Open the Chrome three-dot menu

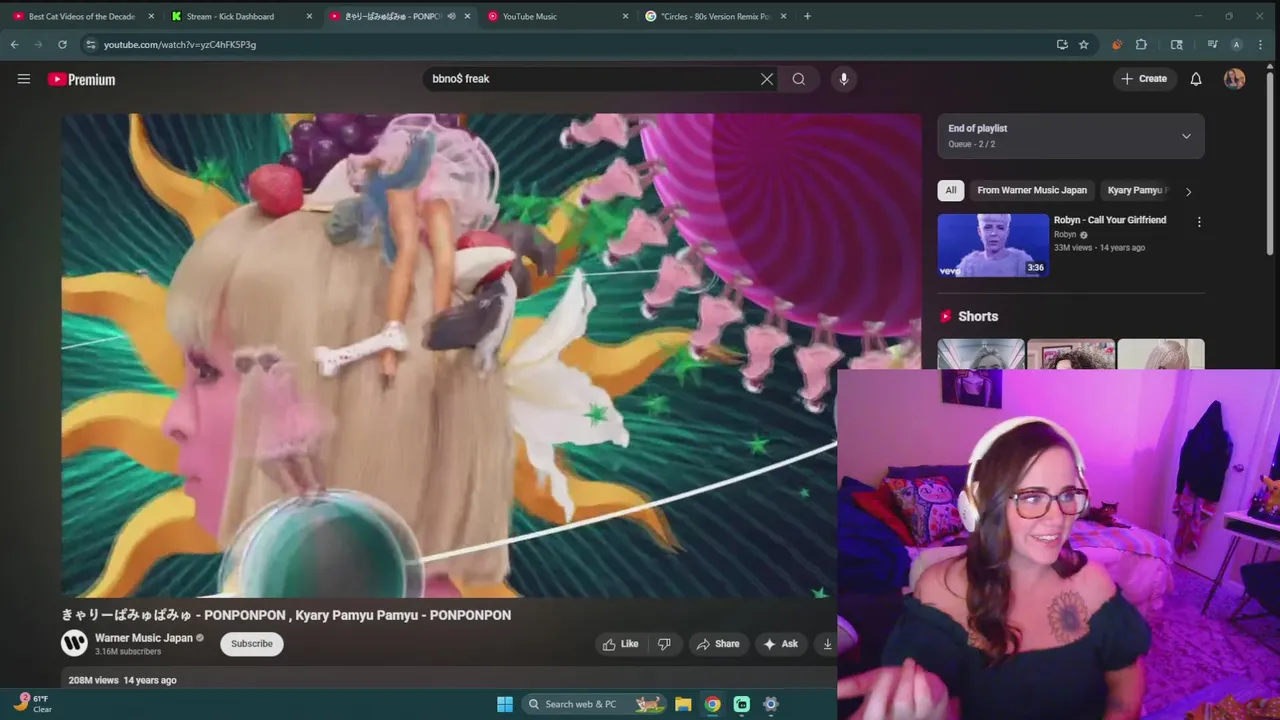[x=1261, y=44]
